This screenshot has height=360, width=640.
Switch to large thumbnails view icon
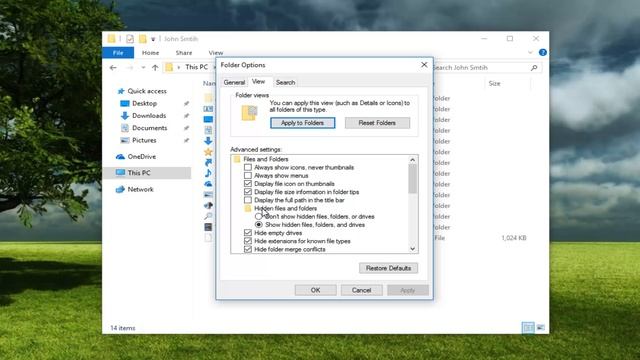pyautogui.click(x=540, y=327)
